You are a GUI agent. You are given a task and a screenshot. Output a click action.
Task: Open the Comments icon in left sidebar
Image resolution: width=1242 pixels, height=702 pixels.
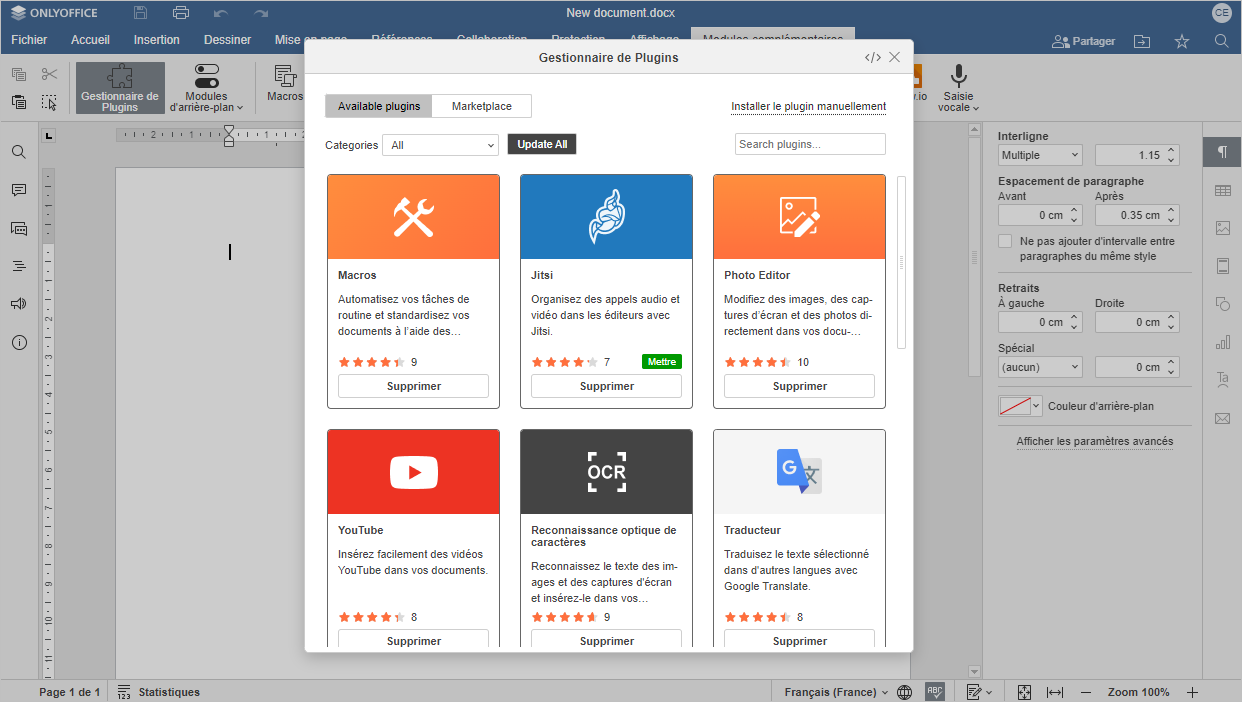point(19,190)
